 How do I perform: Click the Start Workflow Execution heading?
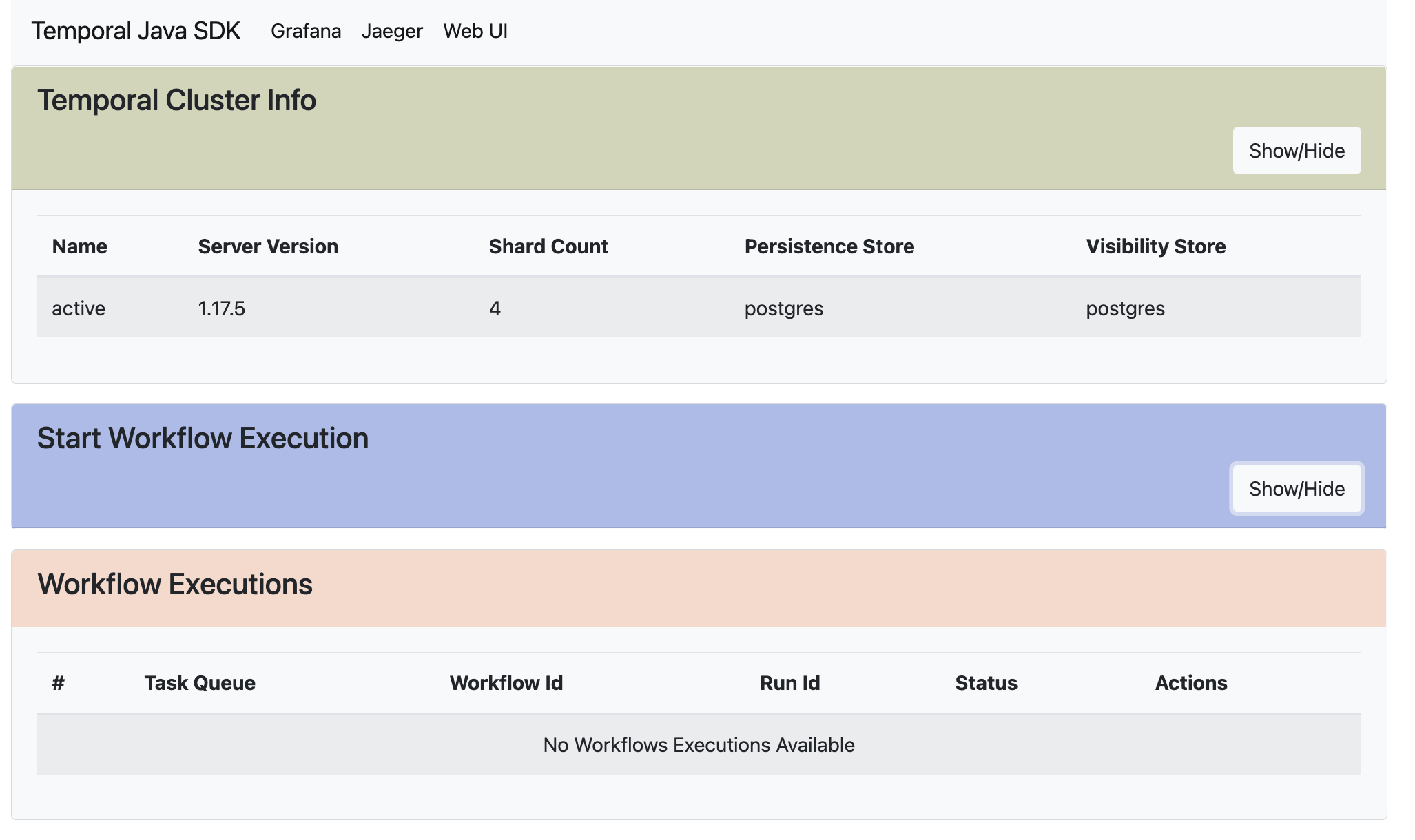coord(203,439)
